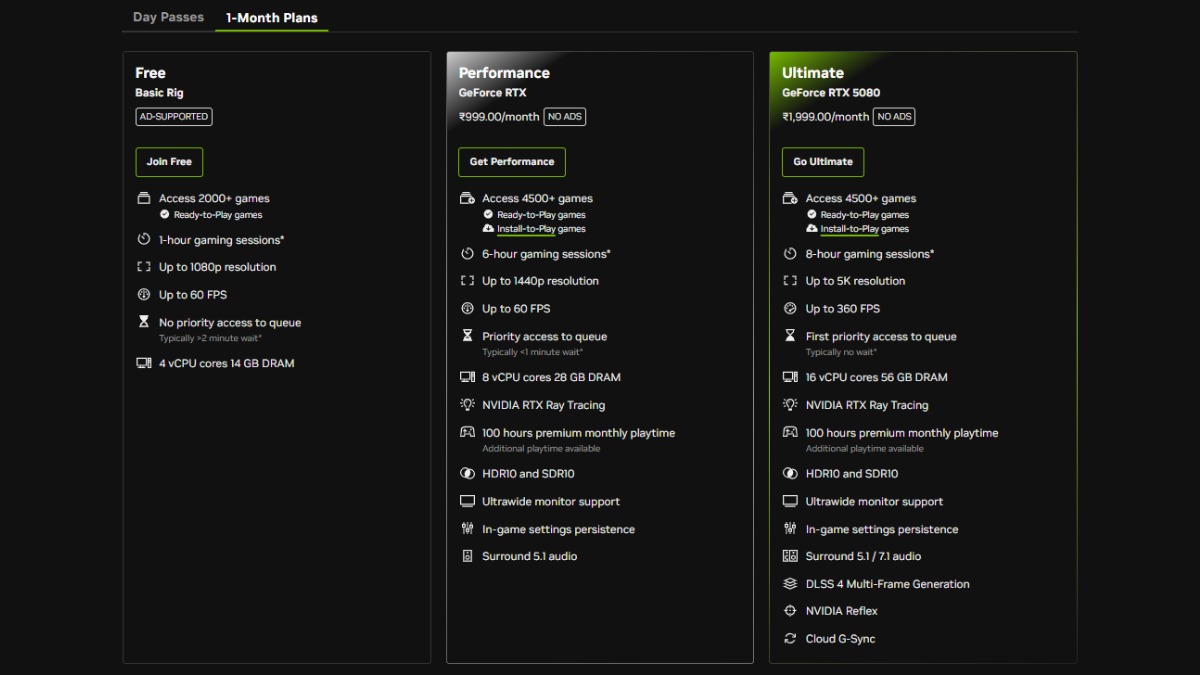The width and height of the screenshot is (1200, 675).
Task: Click layers icon beside DLSS 4 Multi-Frame Generation
Action: coord(790,584)
